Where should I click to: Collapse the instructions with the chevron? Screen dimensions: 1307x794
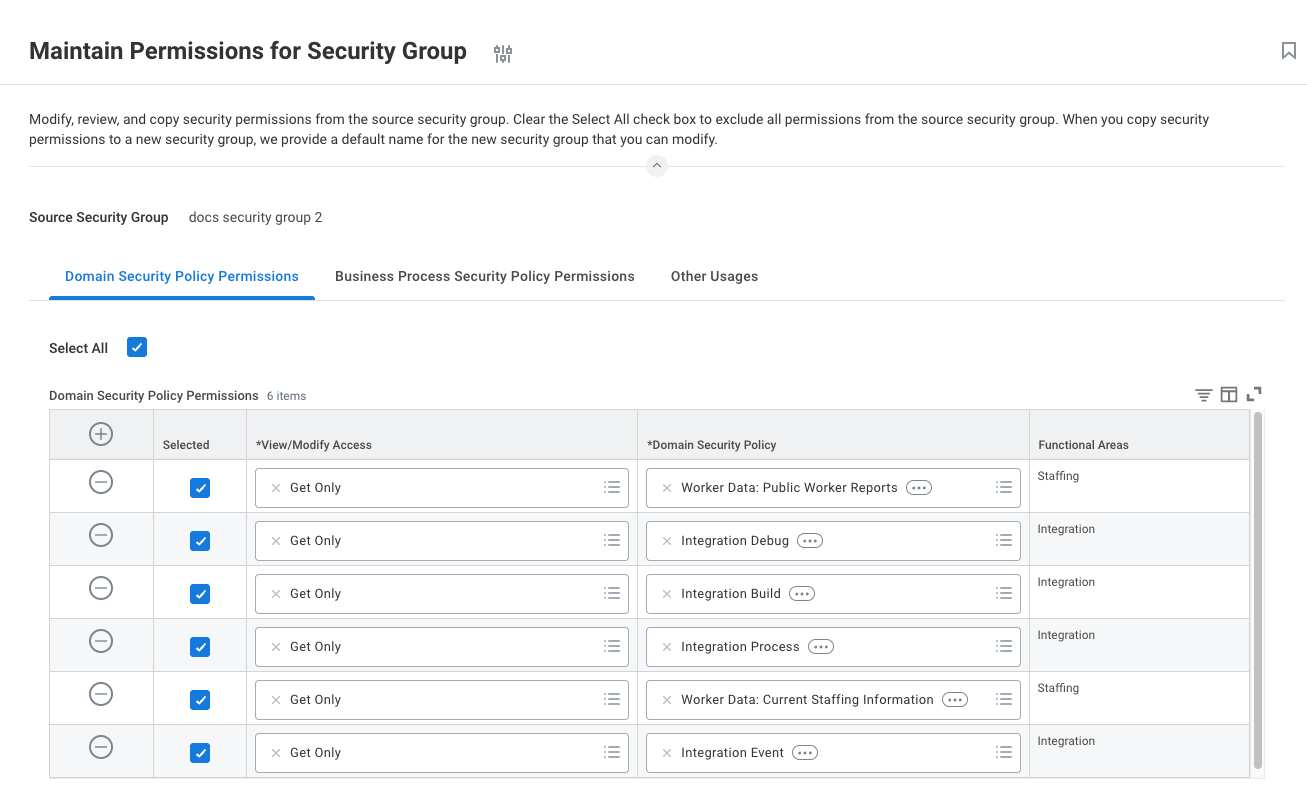[x=656, y=166]
